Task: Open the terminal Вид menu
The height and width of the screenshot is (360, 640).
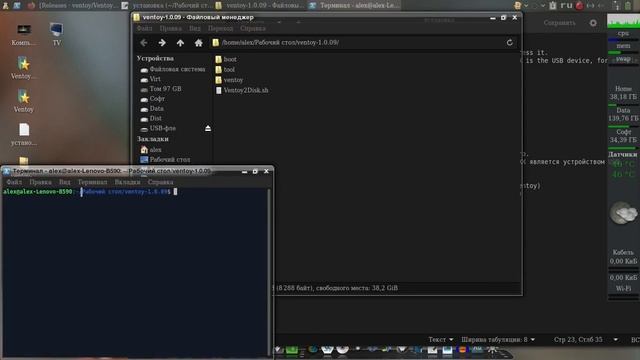Action: point(64,182)
